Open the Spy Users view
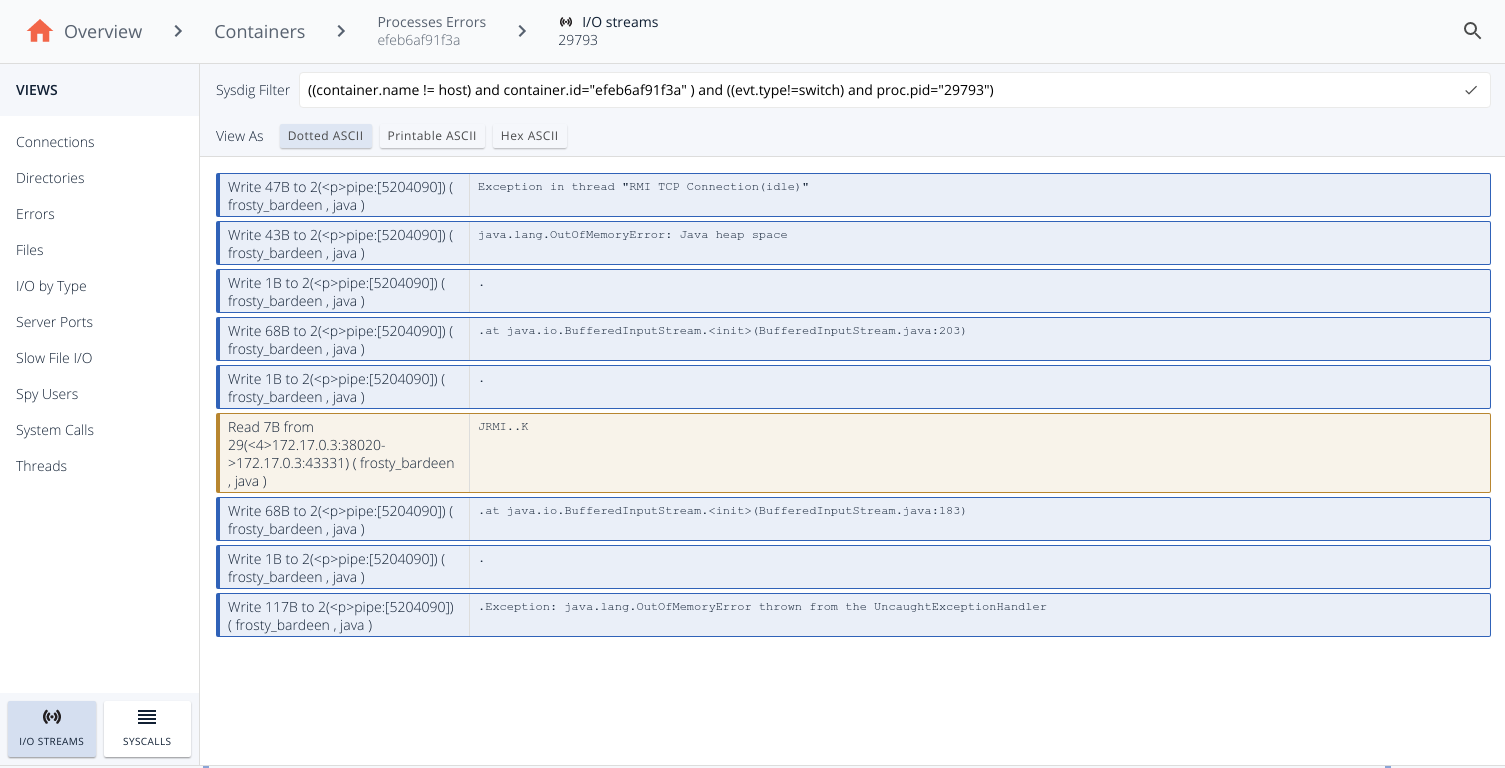 [x=47, y=394]
